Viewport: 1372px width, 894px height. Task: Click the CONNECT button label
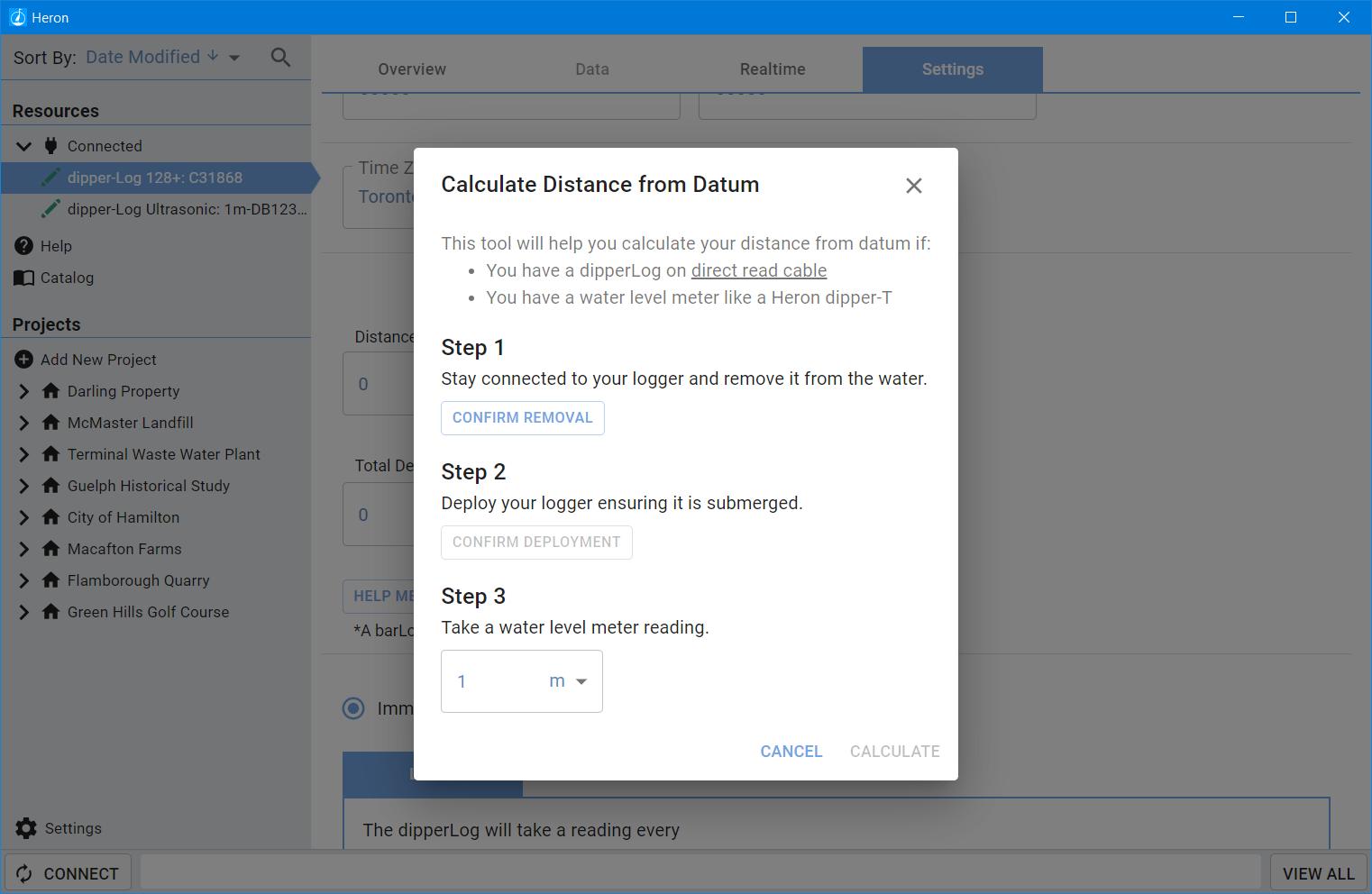[x=81, y=873]
